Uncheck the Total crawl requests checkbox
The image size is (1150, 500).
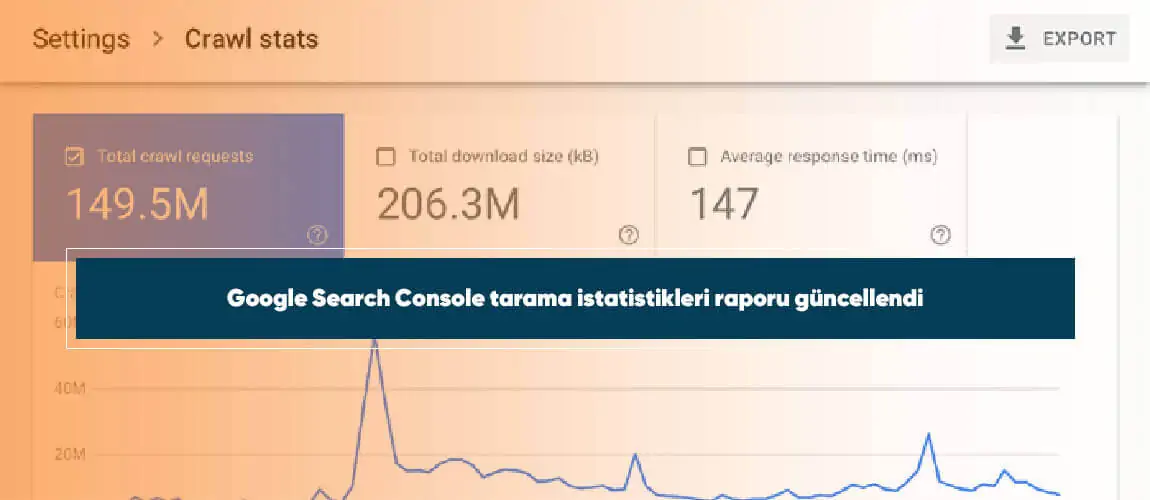tap(73, 156)
